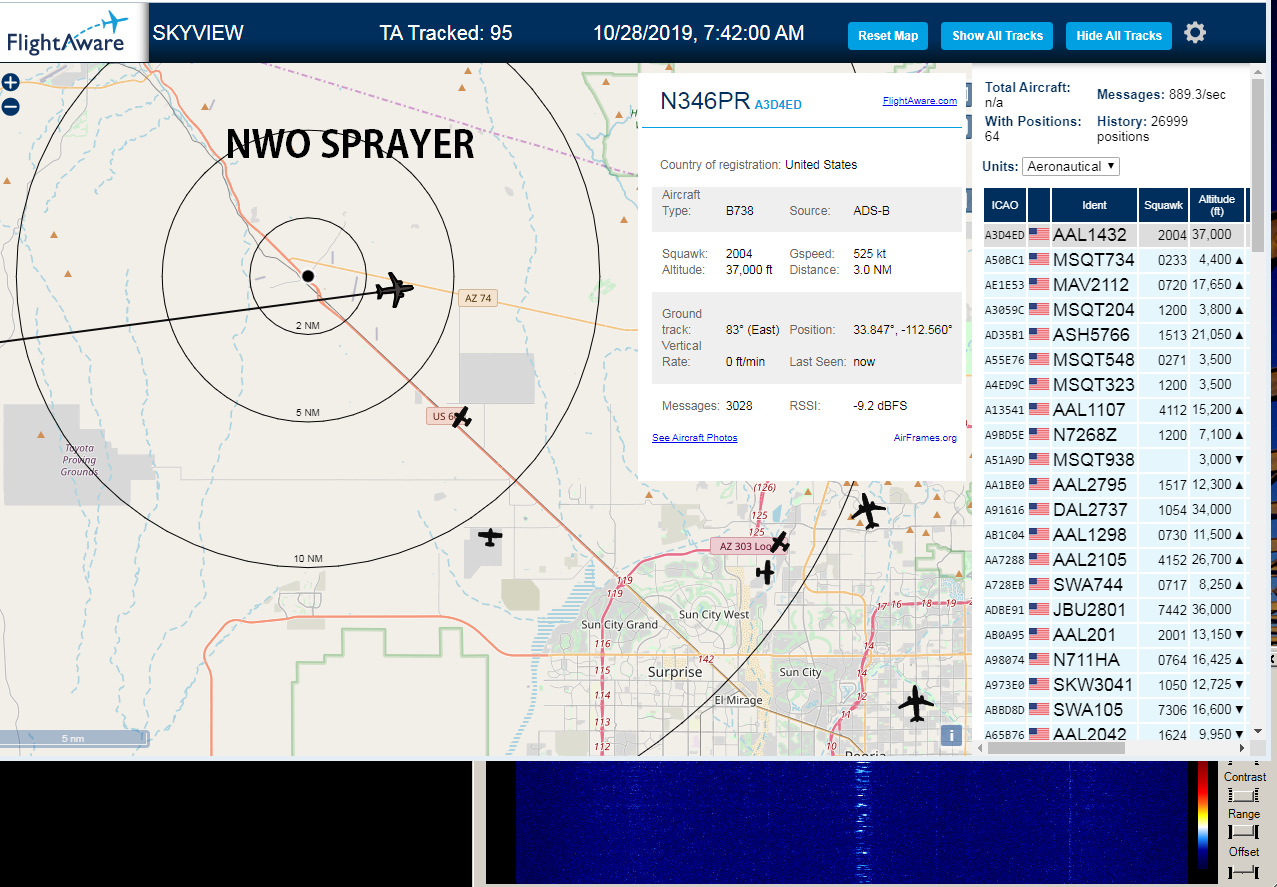Open the AirFrames.org link

(x=925, y=438)
